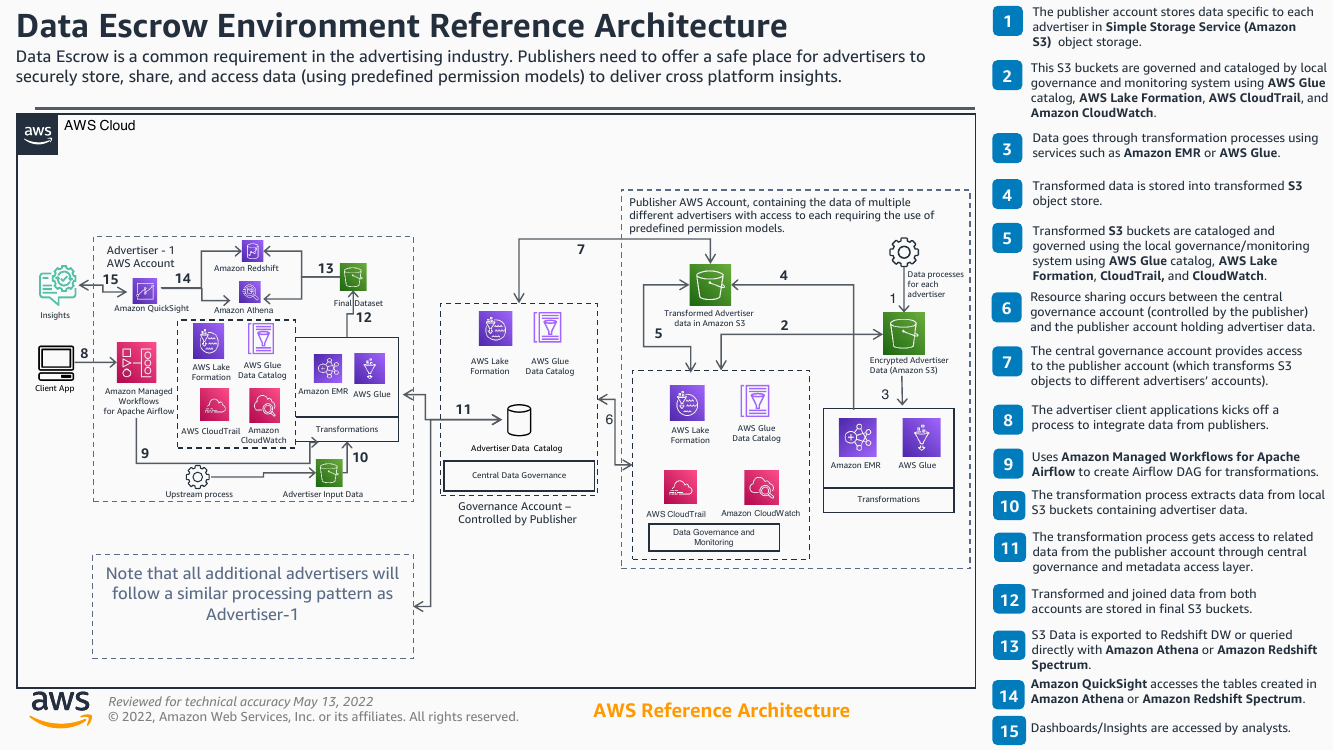Click 'Governance Account – Controlled by Publisher' caption
This screenshot has height=750, width=1334.
coord(517,513)
